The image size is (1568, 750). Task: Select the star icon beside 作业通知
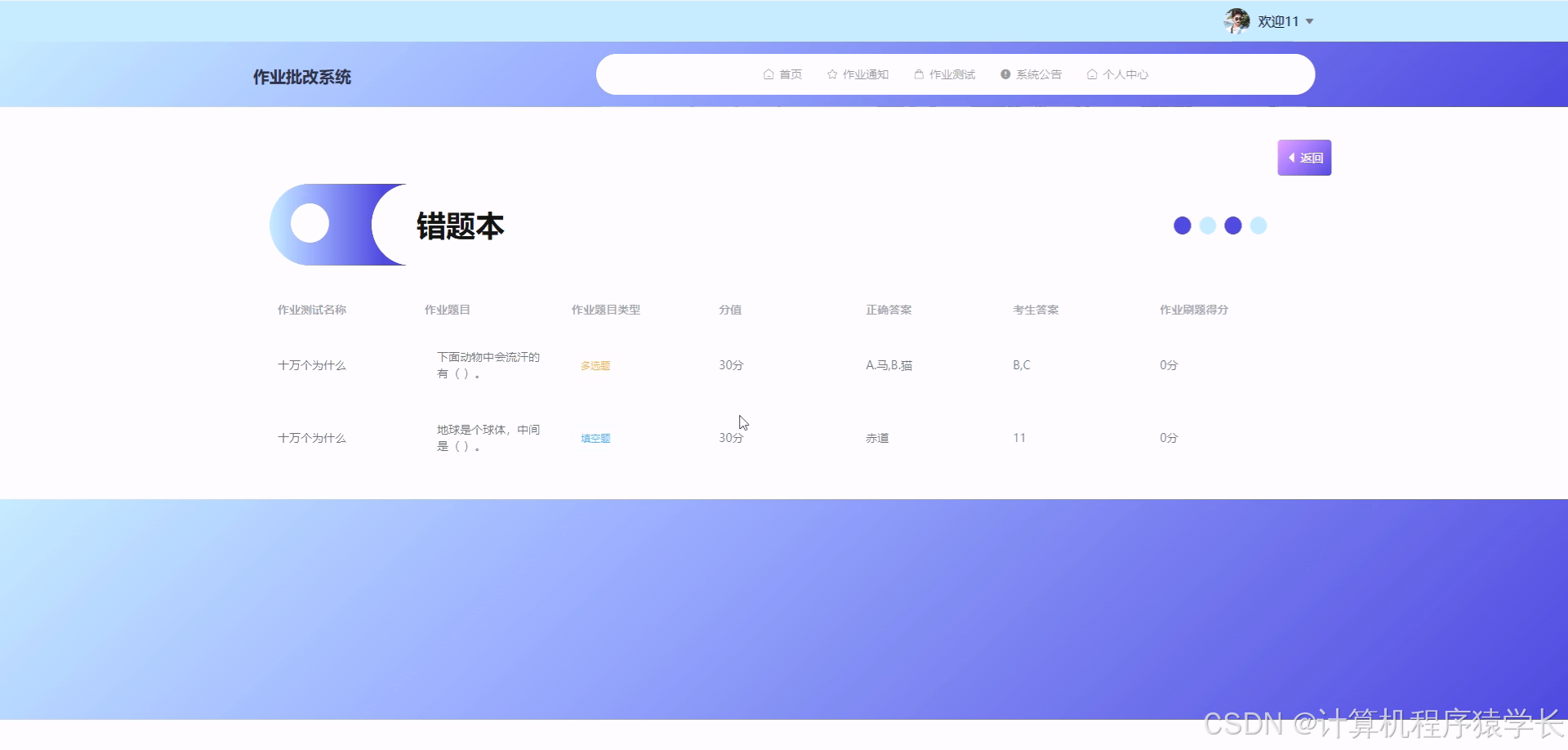click(831, 74)
